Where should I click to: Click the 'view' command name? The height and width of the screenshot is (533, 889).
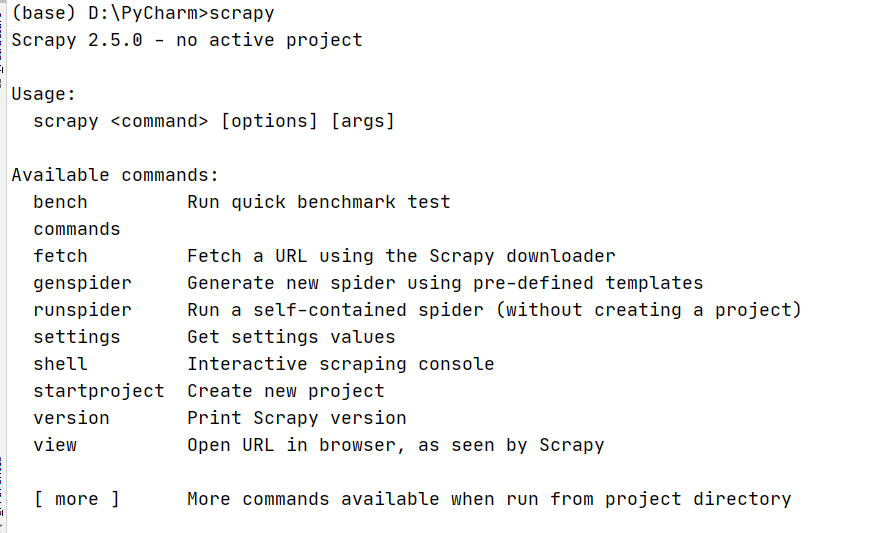(x=55, y=445)
